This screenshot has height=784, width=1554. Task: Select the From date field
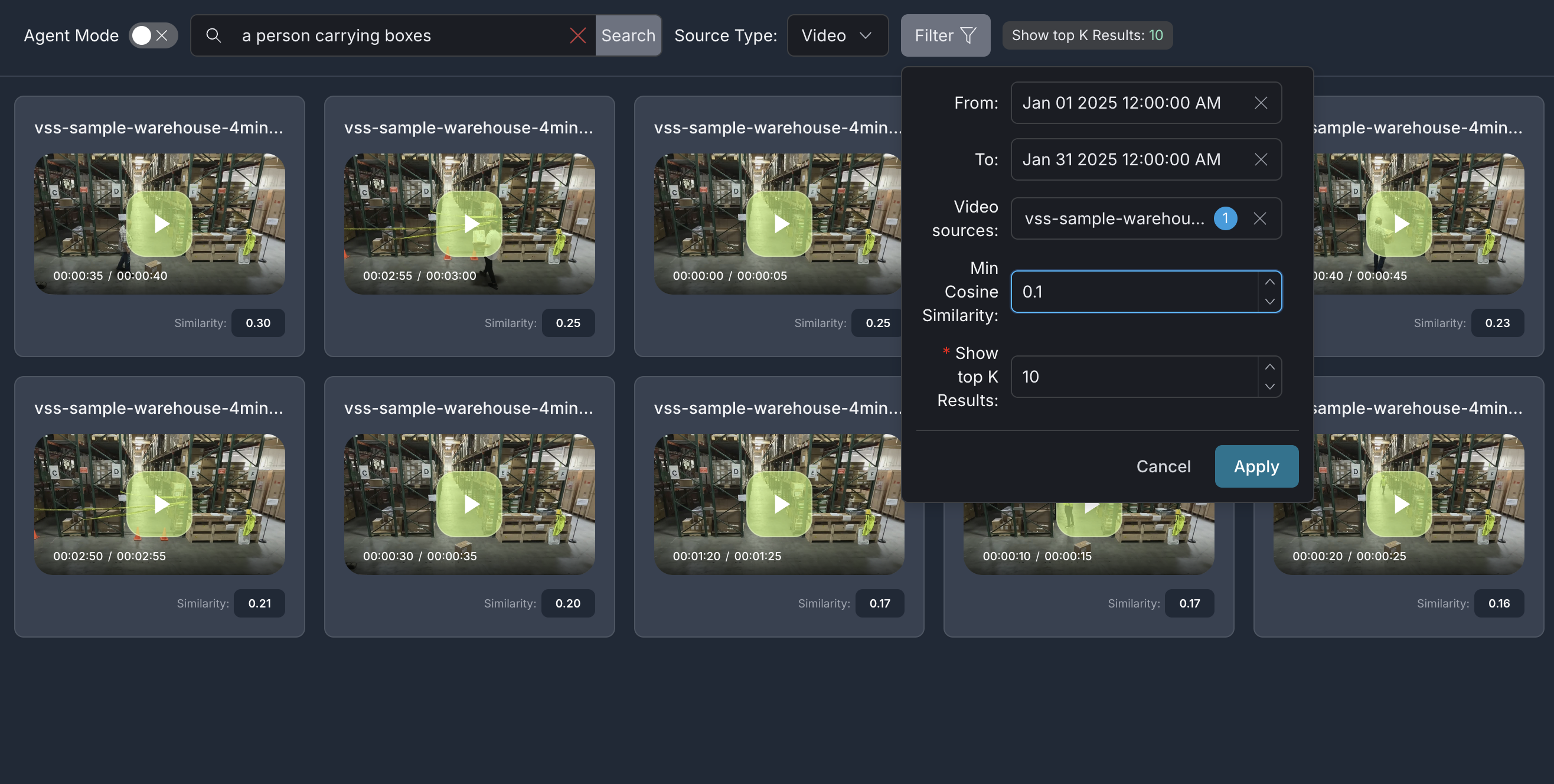[x=1121, y=103]
